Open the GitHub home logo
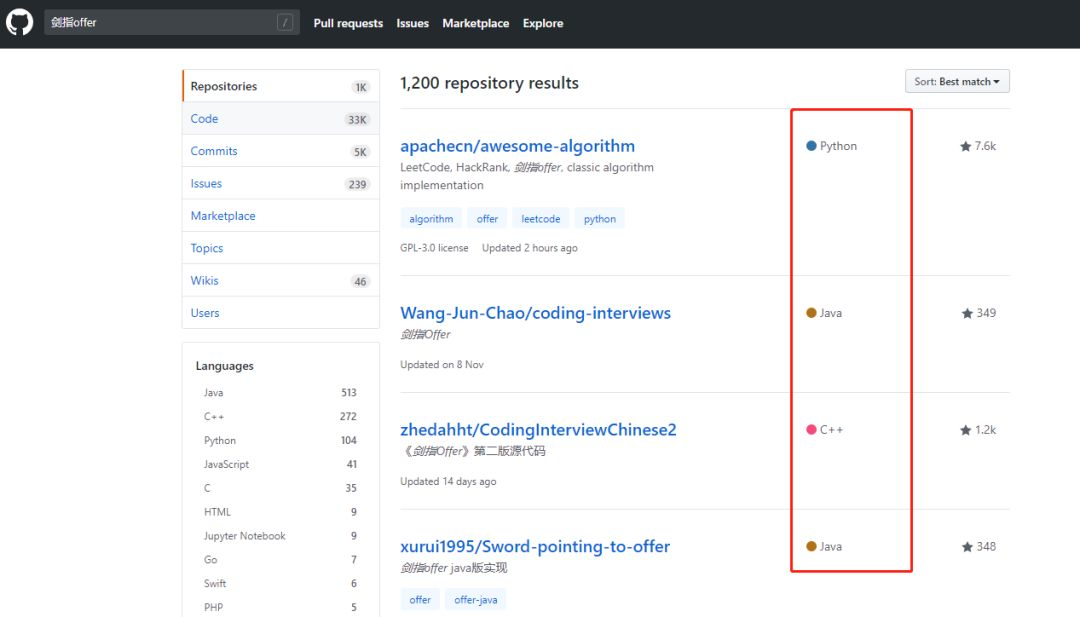This screenshot has width=1080, height=617. click(19, 22)
